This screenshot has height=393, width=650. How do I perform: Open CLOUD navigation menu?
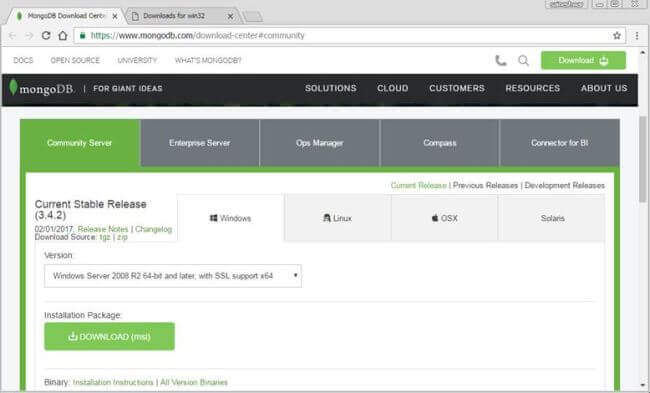coord(393,88)
